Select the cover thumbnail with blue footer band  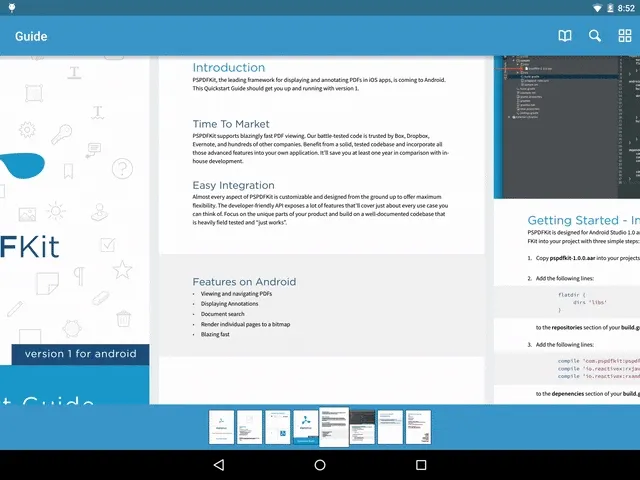(306, 427)
